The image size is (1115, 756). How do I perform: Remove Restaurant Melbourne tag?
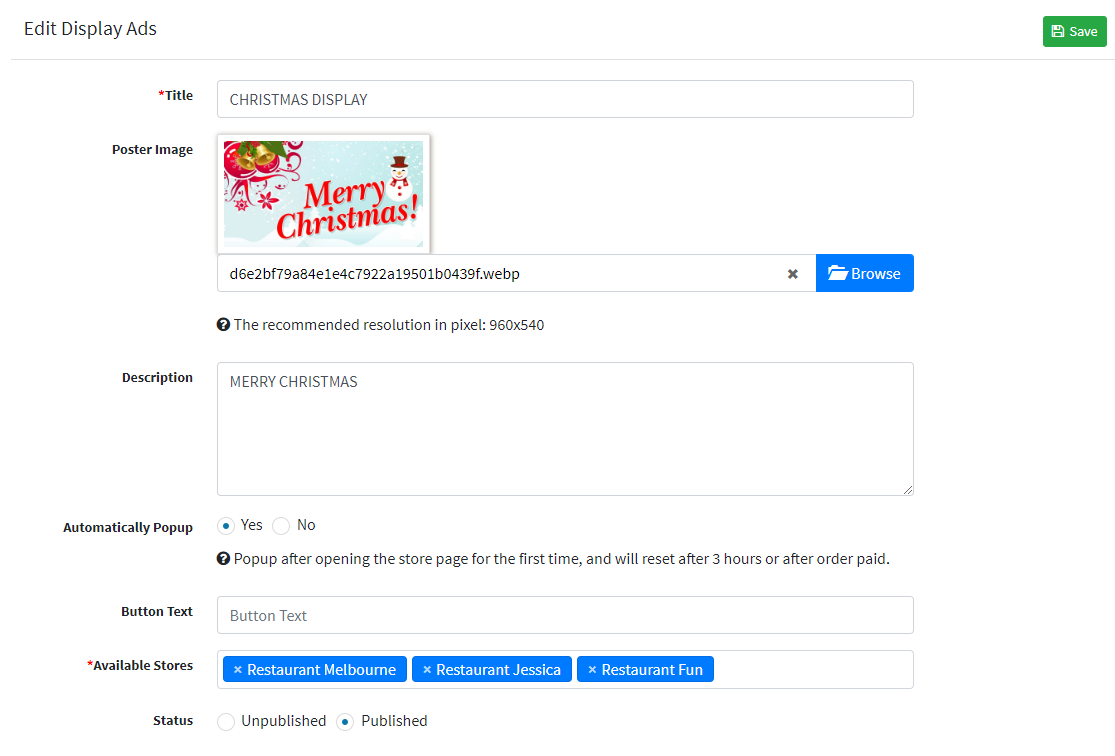(238, 670)
